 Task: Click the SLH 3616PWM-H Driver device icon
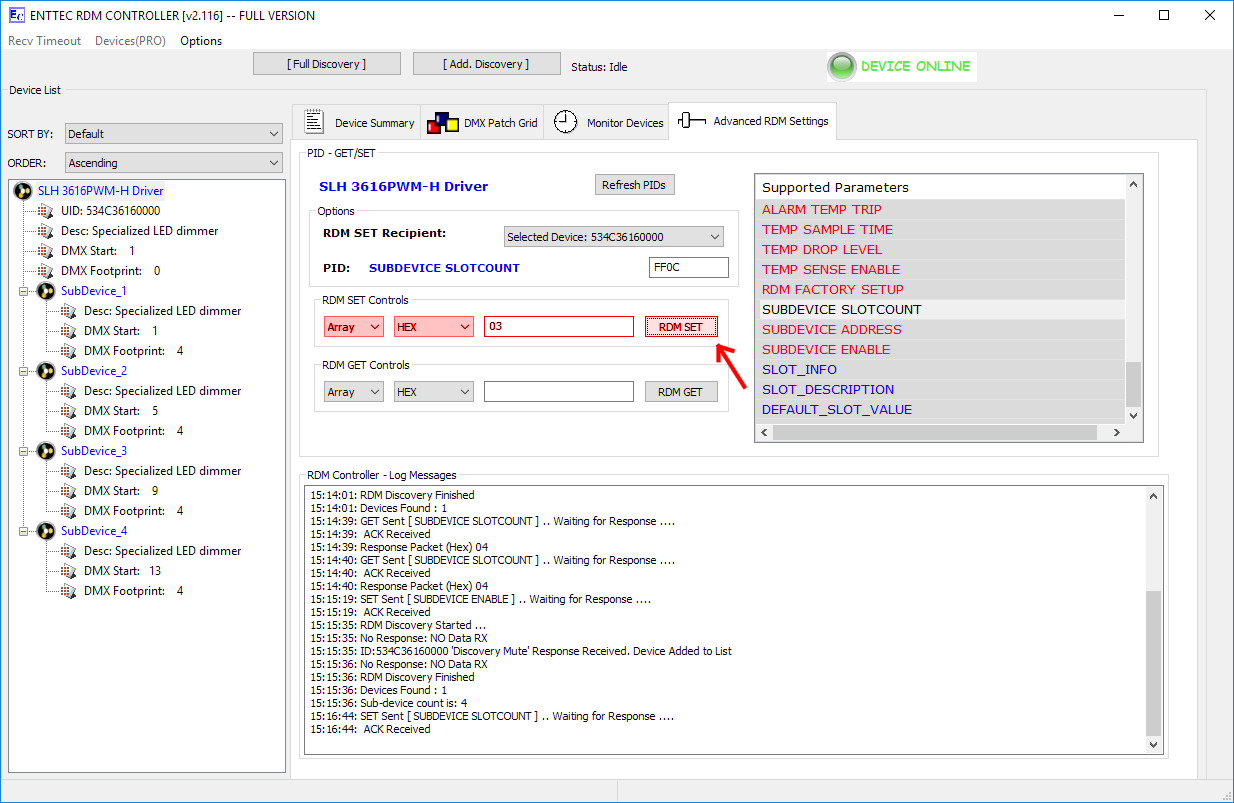pos(23,191)
